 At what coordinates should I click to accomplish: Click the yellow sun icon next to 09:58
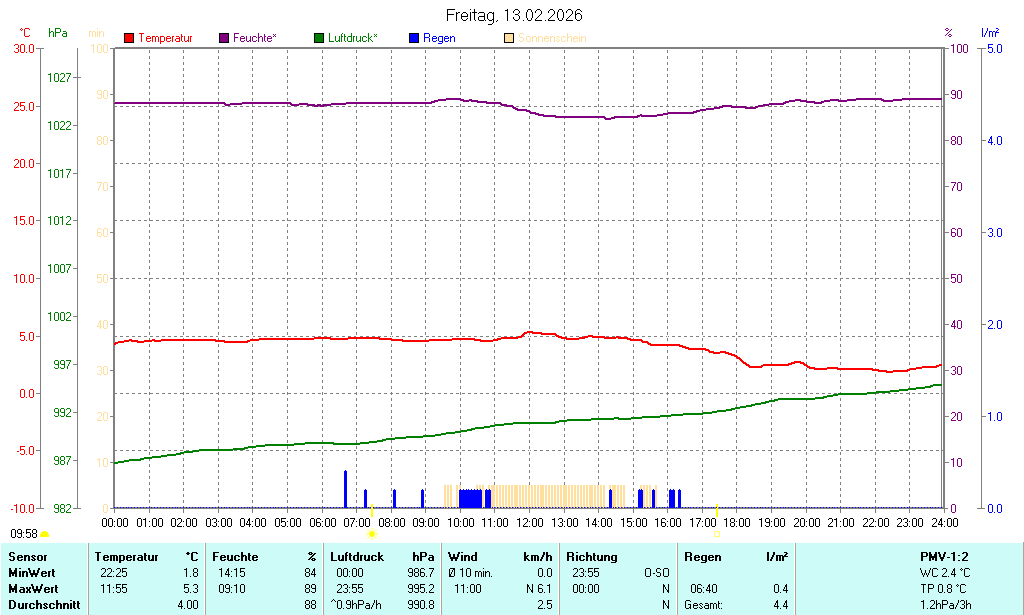[44, 535]
